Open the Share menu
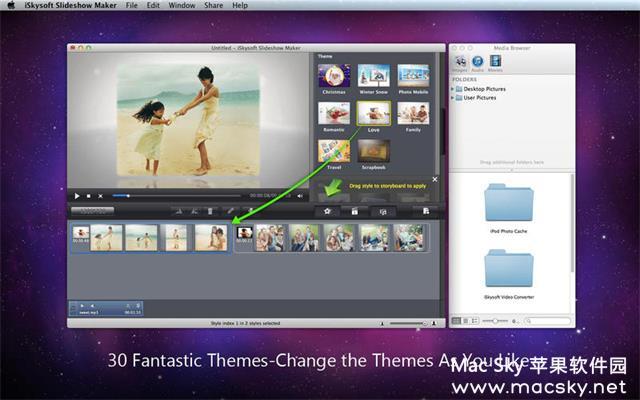 tap(213, 5)
